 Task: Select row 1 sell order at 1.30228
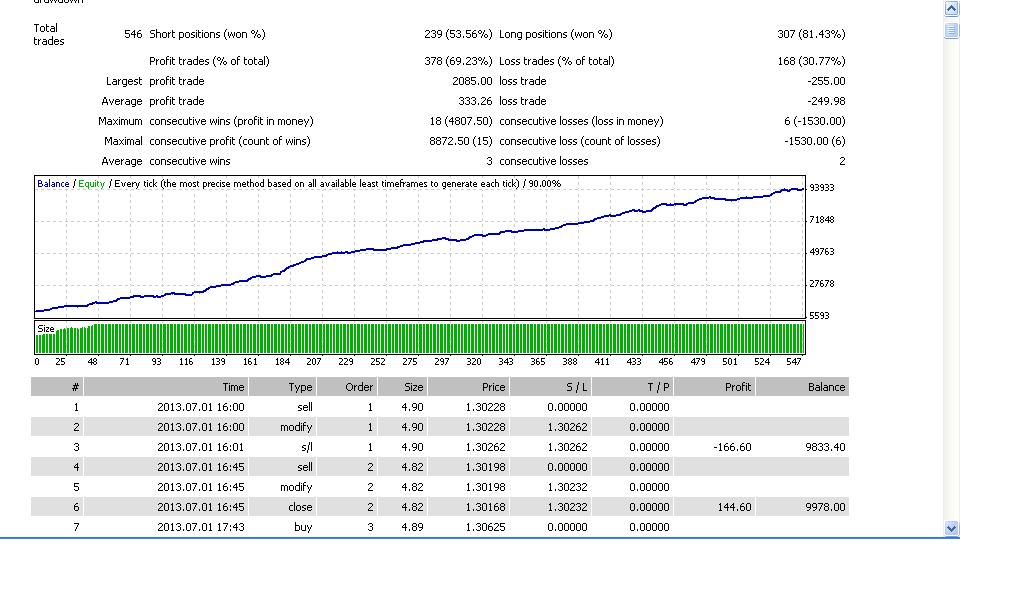[x=440, y=407]
